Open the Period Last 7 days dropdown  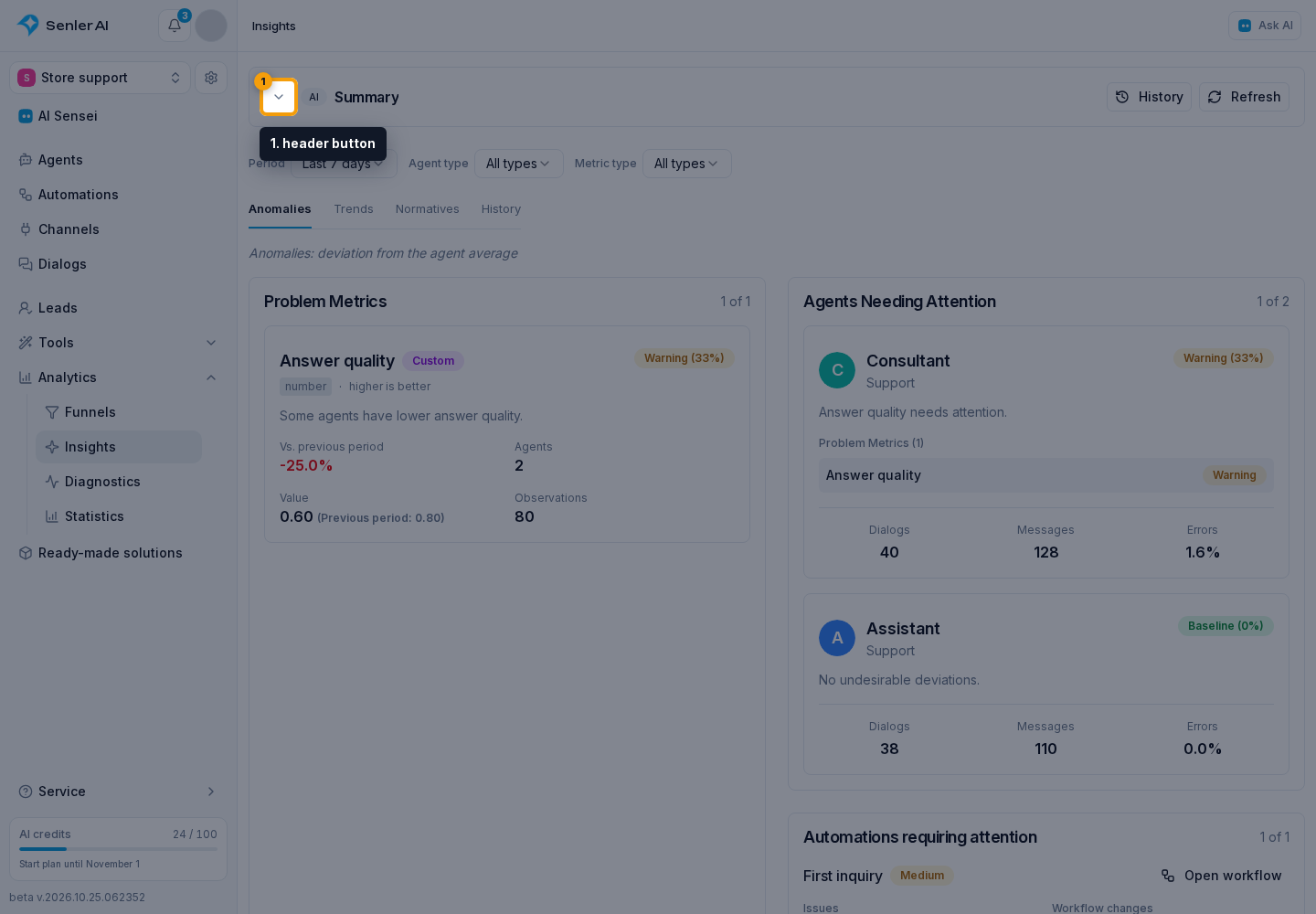[344, 164]
